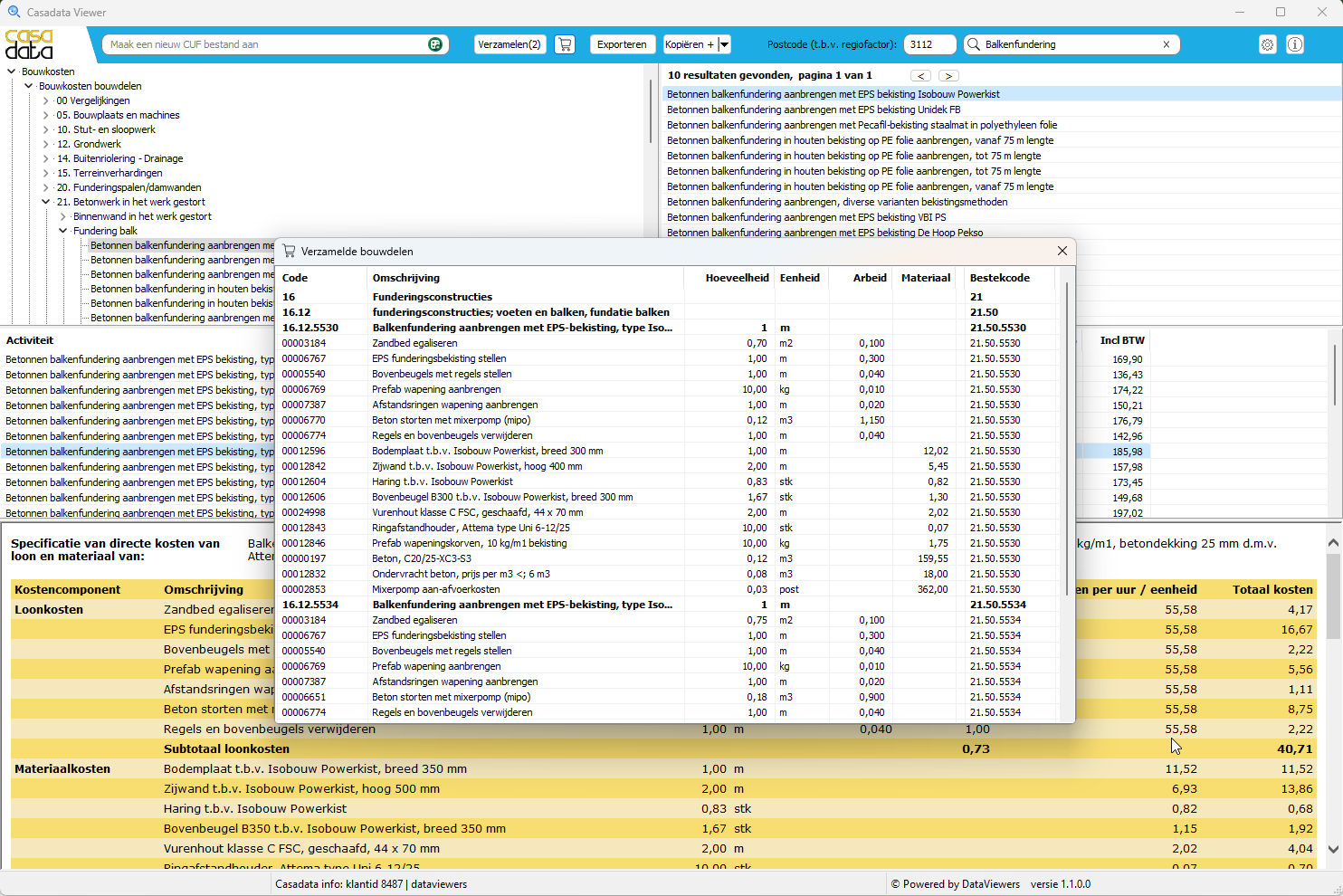Open settings via the gear icon
This screenshot has height=896, width=1343.
pyautogui.click(x=1268, y=44)
